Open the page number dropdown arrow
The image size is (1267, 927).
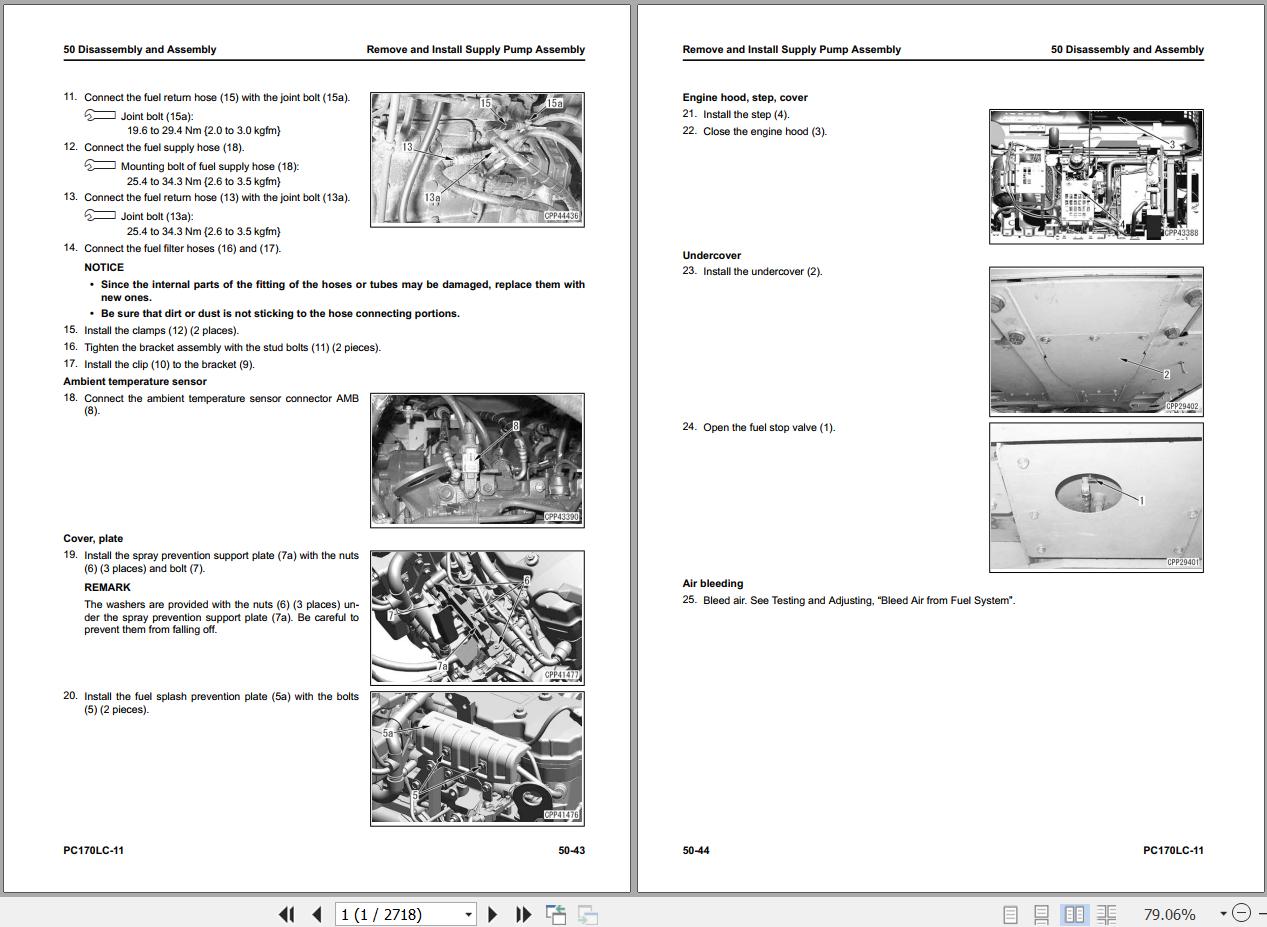(468, 914)
